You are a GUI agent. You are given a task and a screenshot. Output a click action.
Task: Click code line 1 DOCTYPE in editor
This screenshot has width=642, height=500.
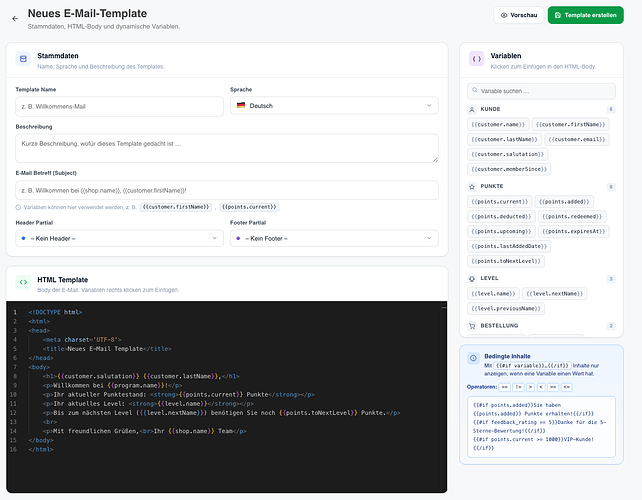55,312
